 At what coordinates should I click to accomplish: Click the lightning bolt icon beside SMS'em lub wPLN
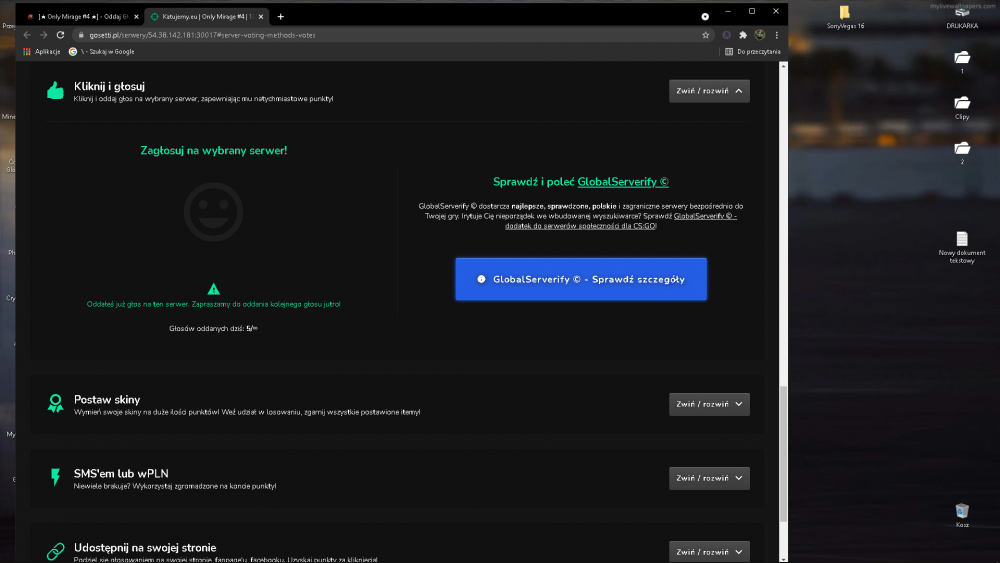click(x=55, y=477)
